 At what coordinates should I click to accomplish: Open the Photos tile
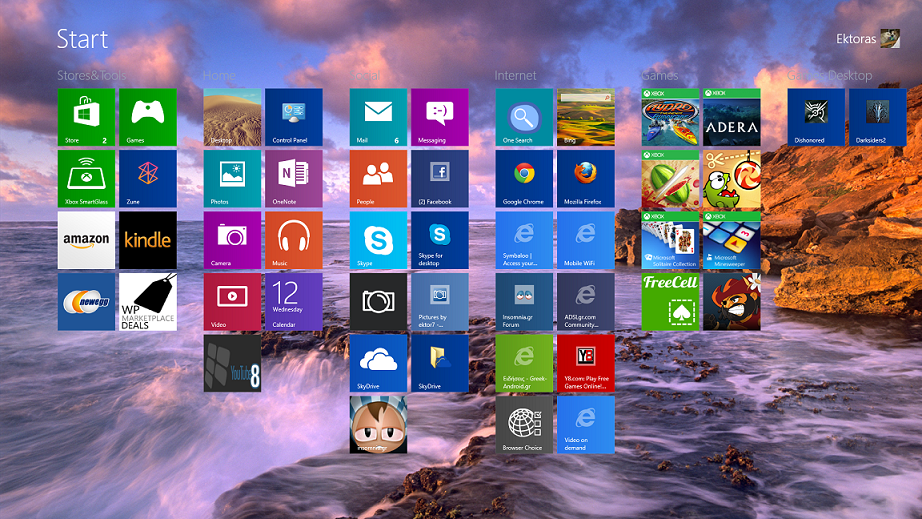232,179
